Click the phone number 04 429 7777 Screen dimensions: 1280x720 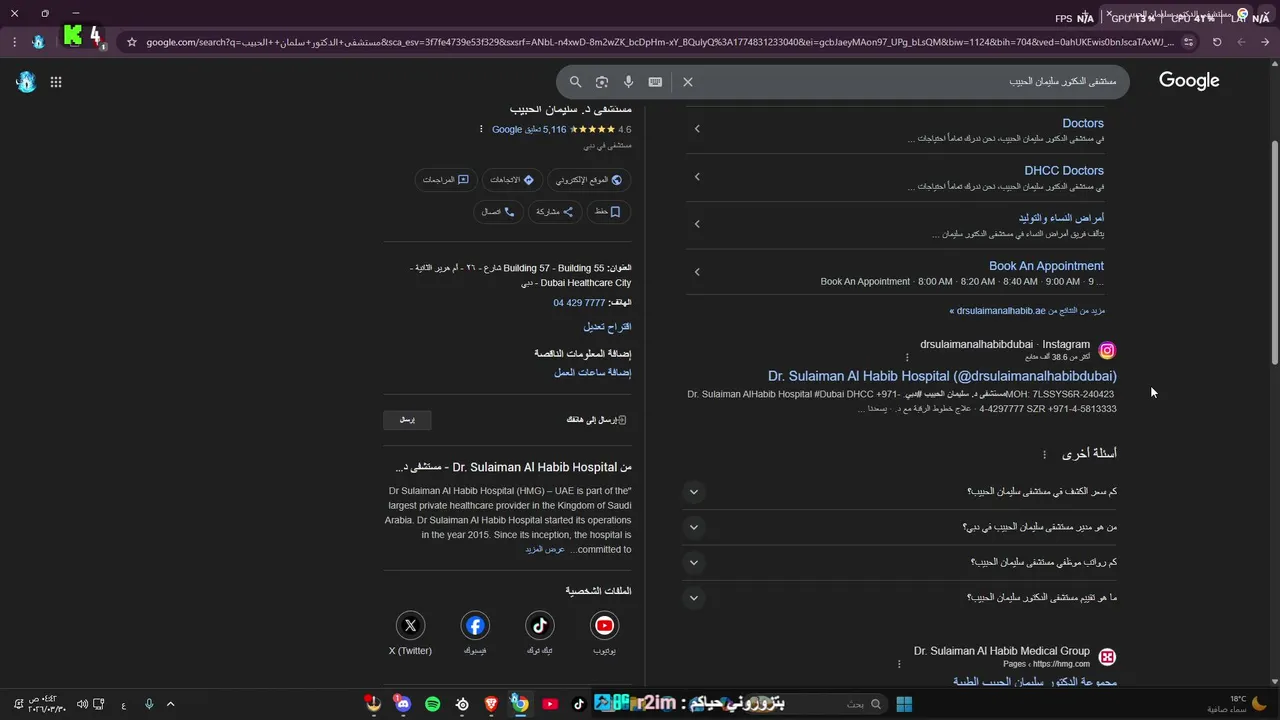579,303
